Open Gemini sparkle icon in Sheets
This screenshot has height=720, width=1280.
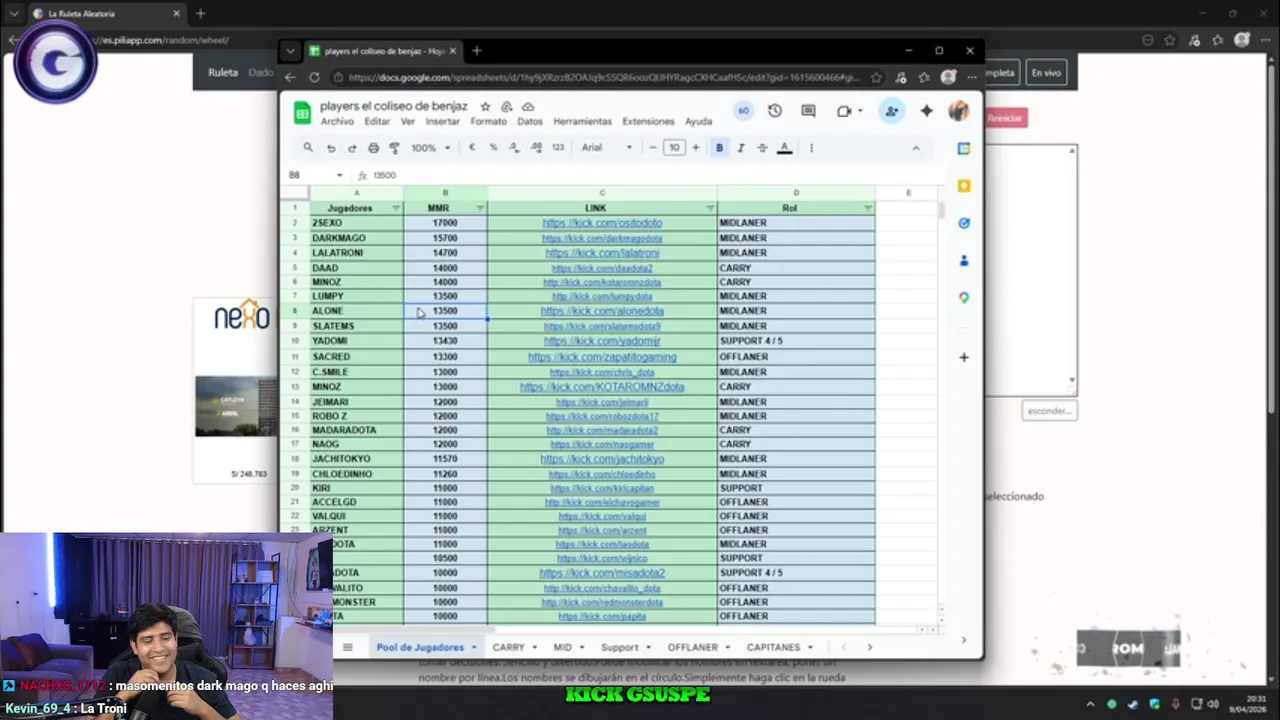point(926,111)
